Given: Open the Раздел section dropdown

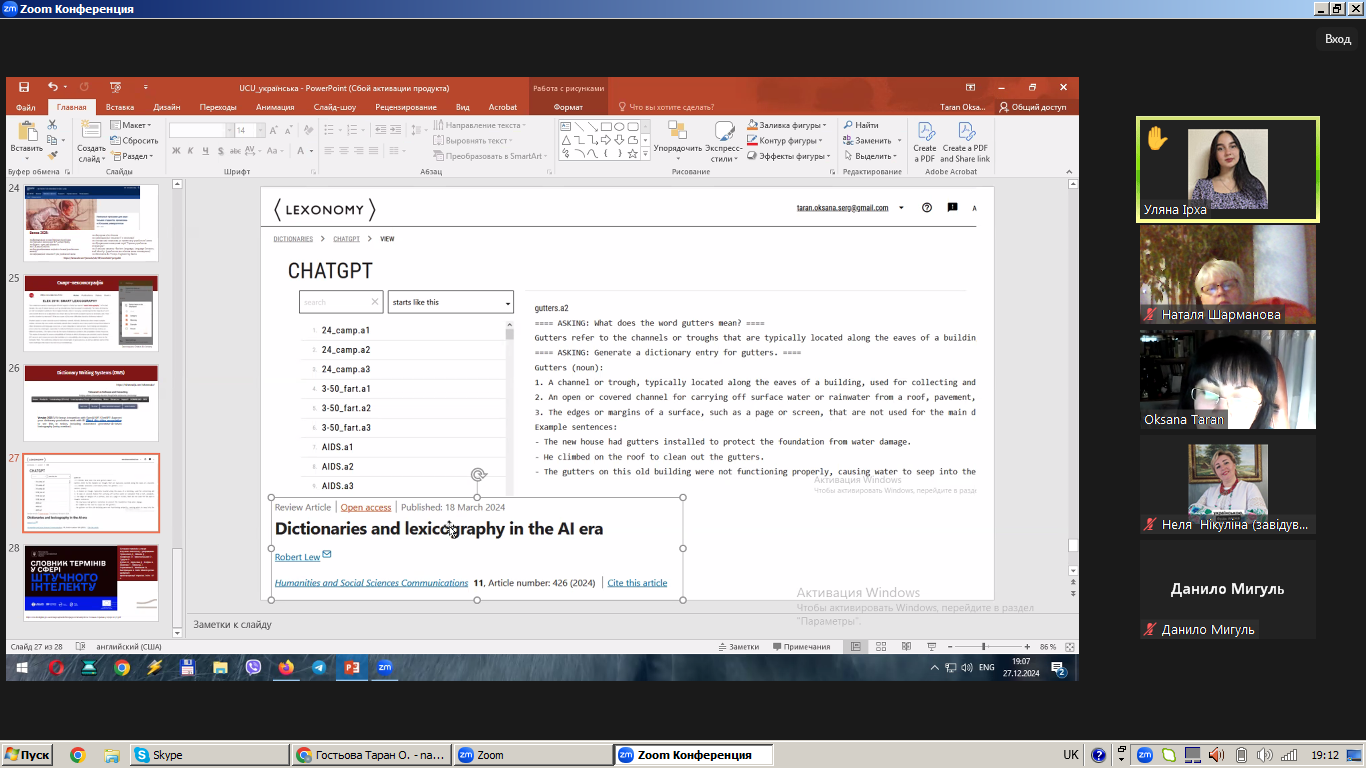Looking at the screenshot, I should pos(131,156).
